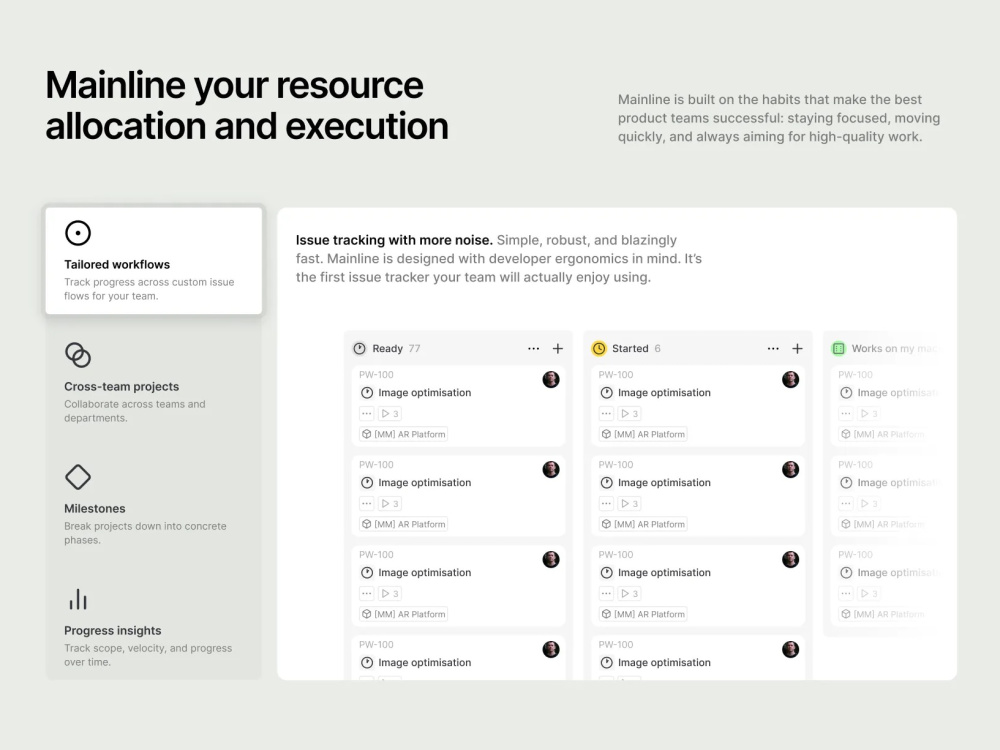Click the Started column title
This screenshot has height=750, width=1000.
tap(630, 348)
